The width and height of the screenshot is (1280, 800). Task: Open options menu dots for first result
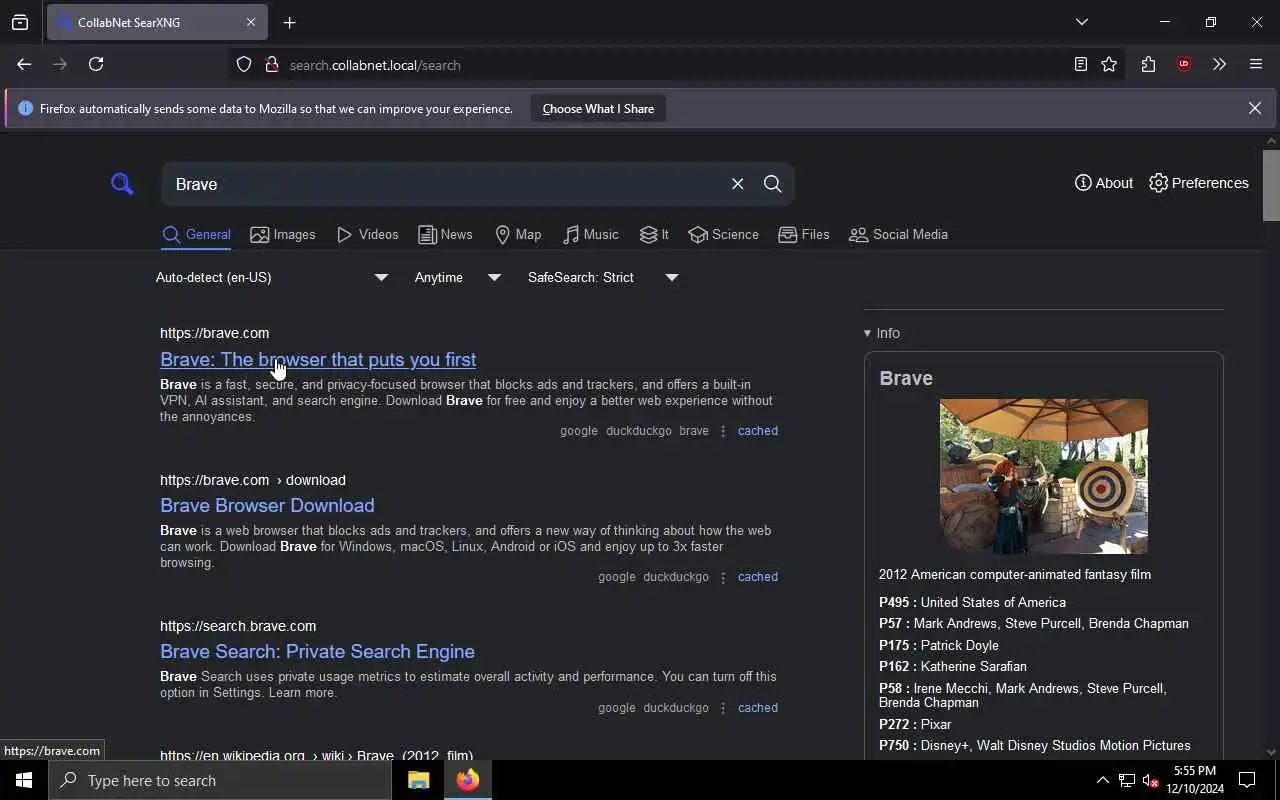(x=723, y=431)
